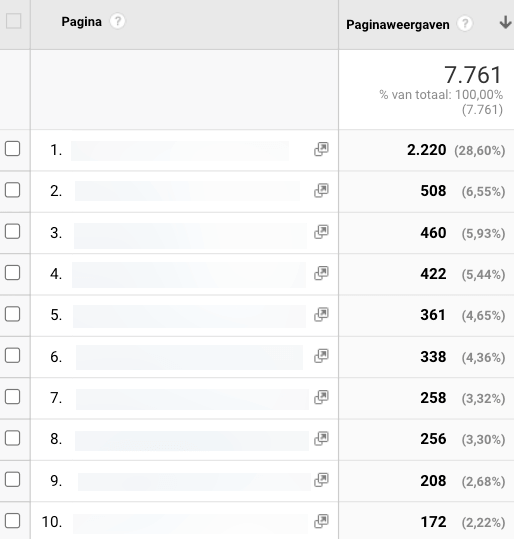Select row 9 checkbox
This screenshot has width=517, height=539.
12,480
